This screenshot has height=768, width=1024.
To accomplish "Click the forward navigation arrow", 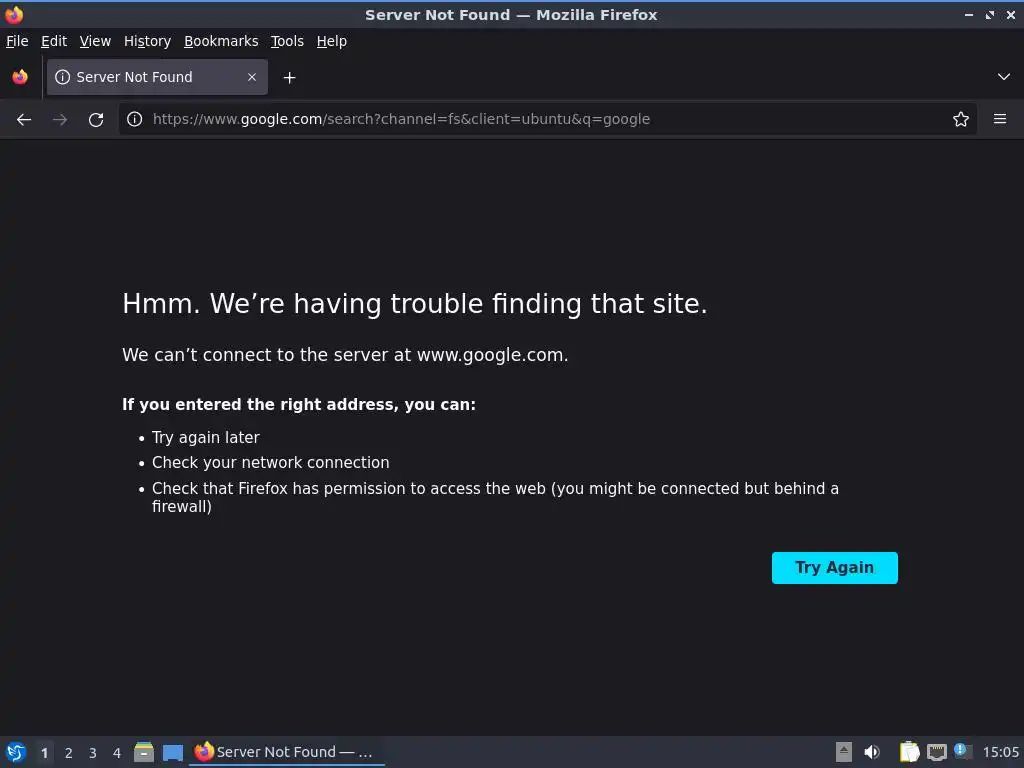I will coord(60,119).
